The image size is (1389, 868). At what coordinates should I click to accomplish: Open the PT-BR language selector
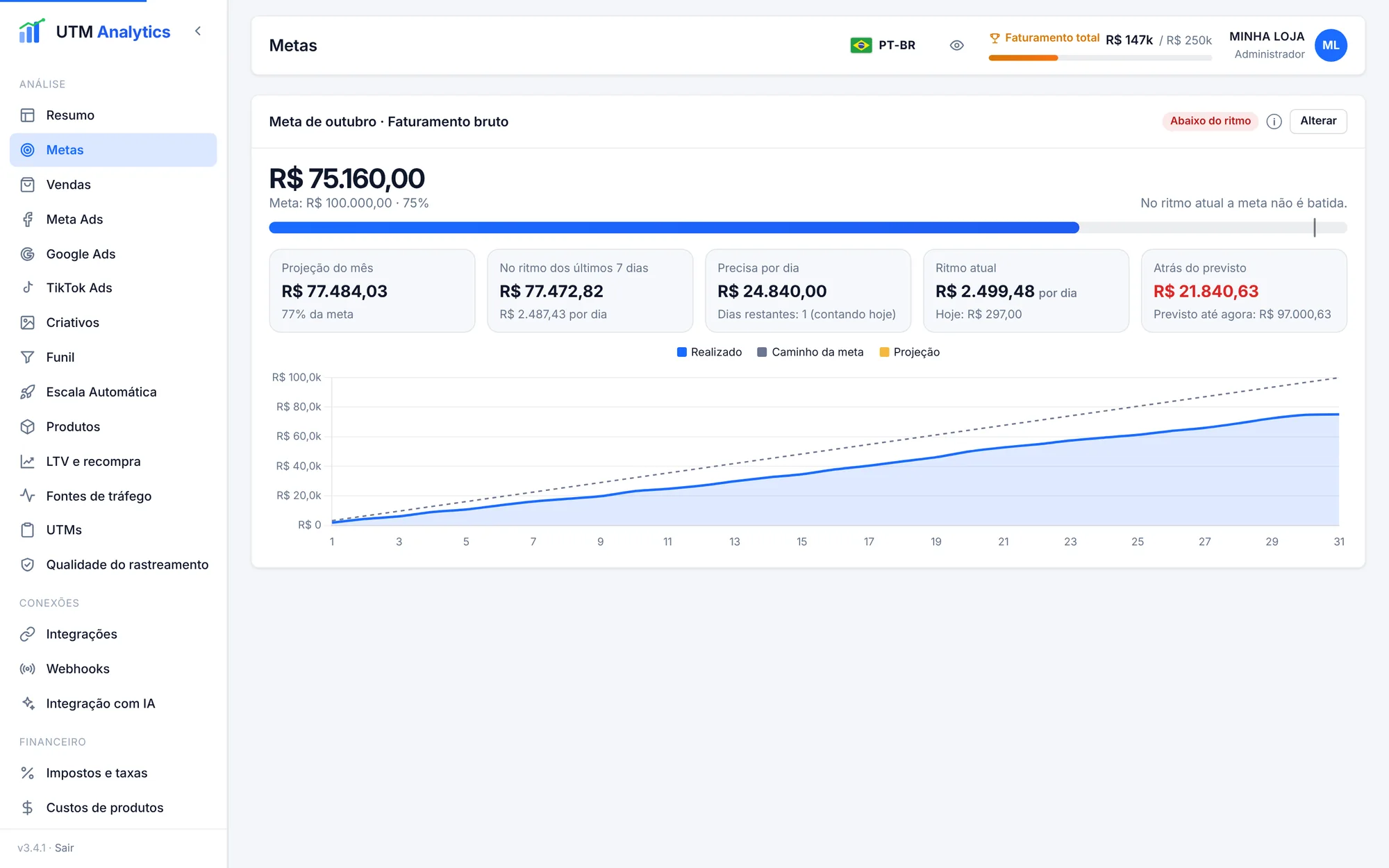[x=883, y=45]
